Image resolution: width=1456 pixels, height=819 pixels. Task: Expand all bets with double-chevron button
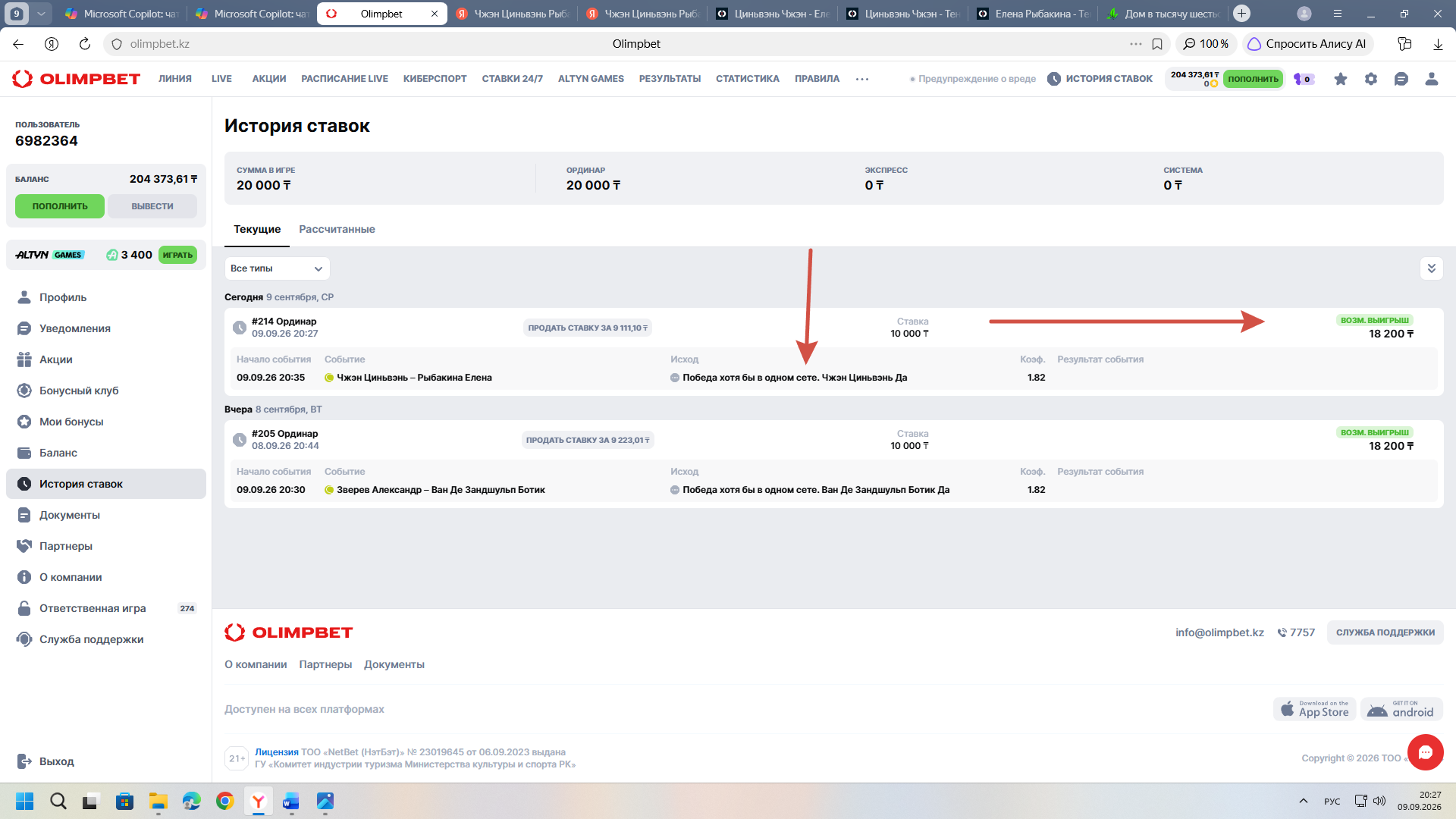click(x=1432, y=268)
